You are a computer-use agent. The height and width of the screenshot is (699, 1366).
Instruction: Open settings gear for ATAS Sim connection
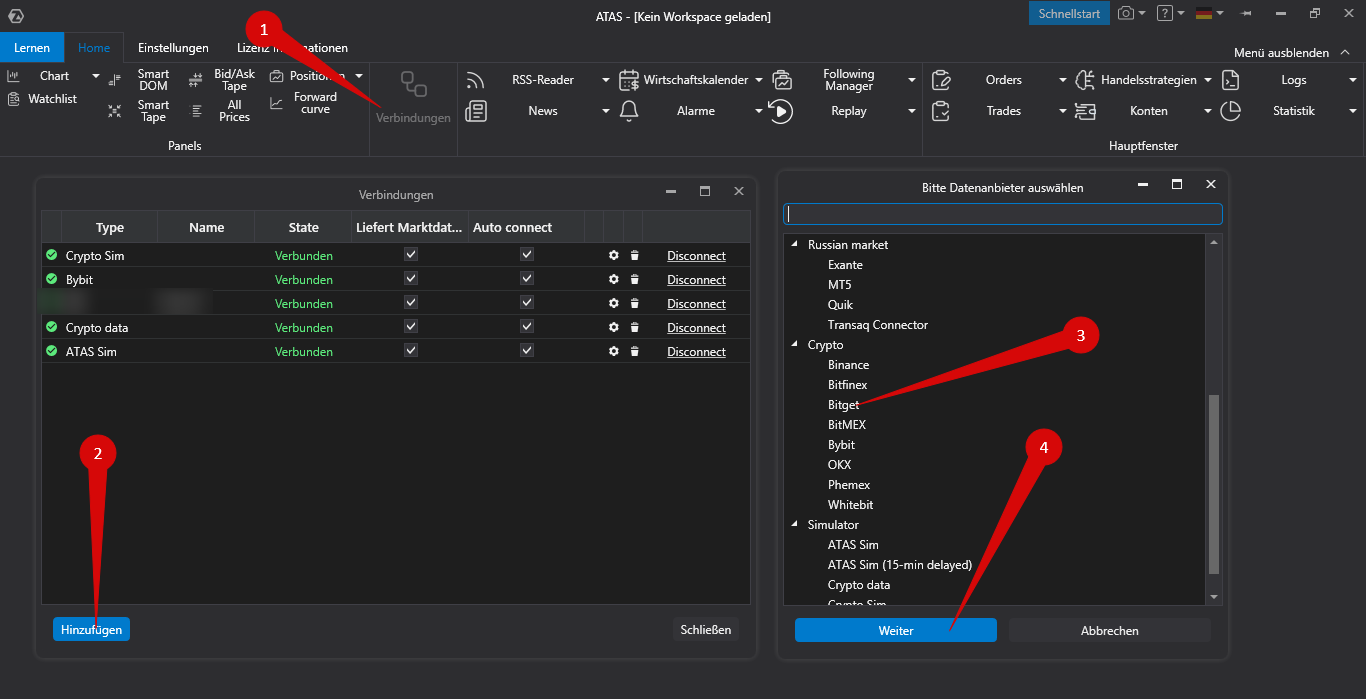614,351
